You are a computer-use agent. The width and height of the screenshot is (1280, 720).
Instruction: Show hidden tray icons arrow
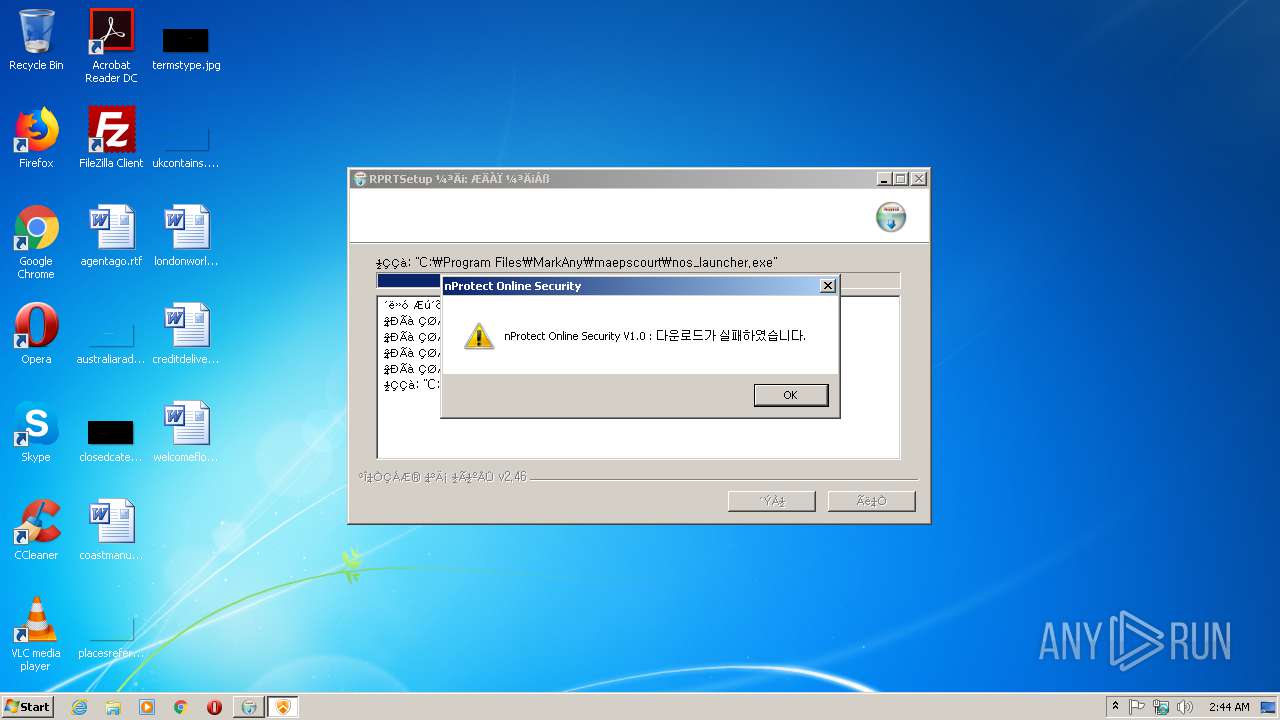tap(1115, 707)
